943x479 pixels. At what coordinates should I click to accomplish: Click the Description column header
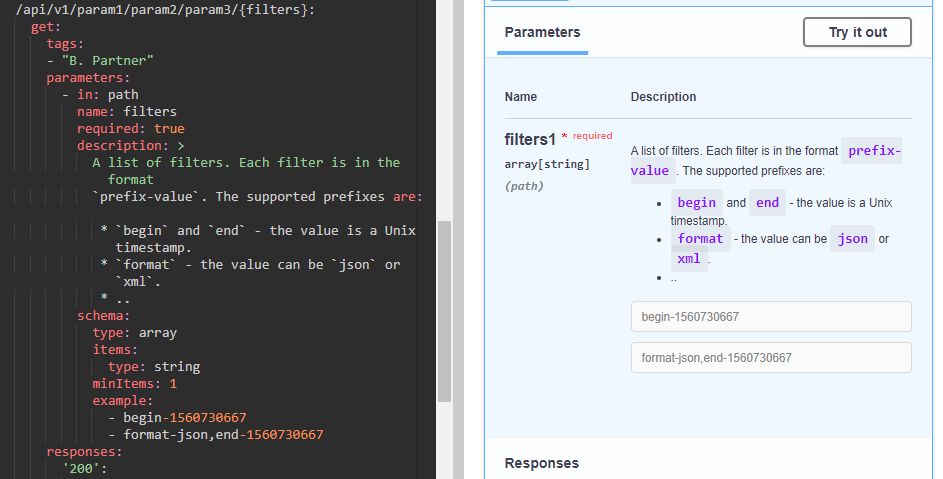tap(663, 97)
